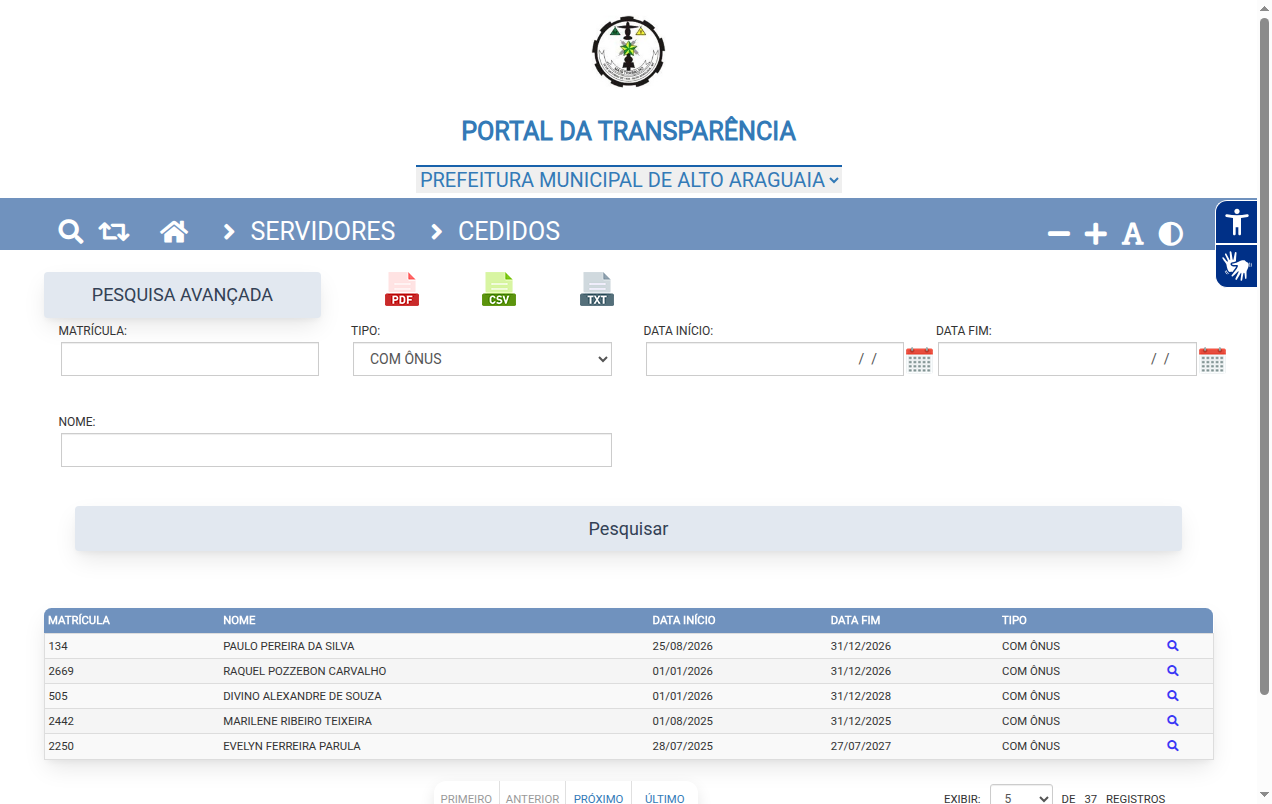Click the search magnifier icon in navbar
This screenshot has height=804, width=1272.
(70, 232)
